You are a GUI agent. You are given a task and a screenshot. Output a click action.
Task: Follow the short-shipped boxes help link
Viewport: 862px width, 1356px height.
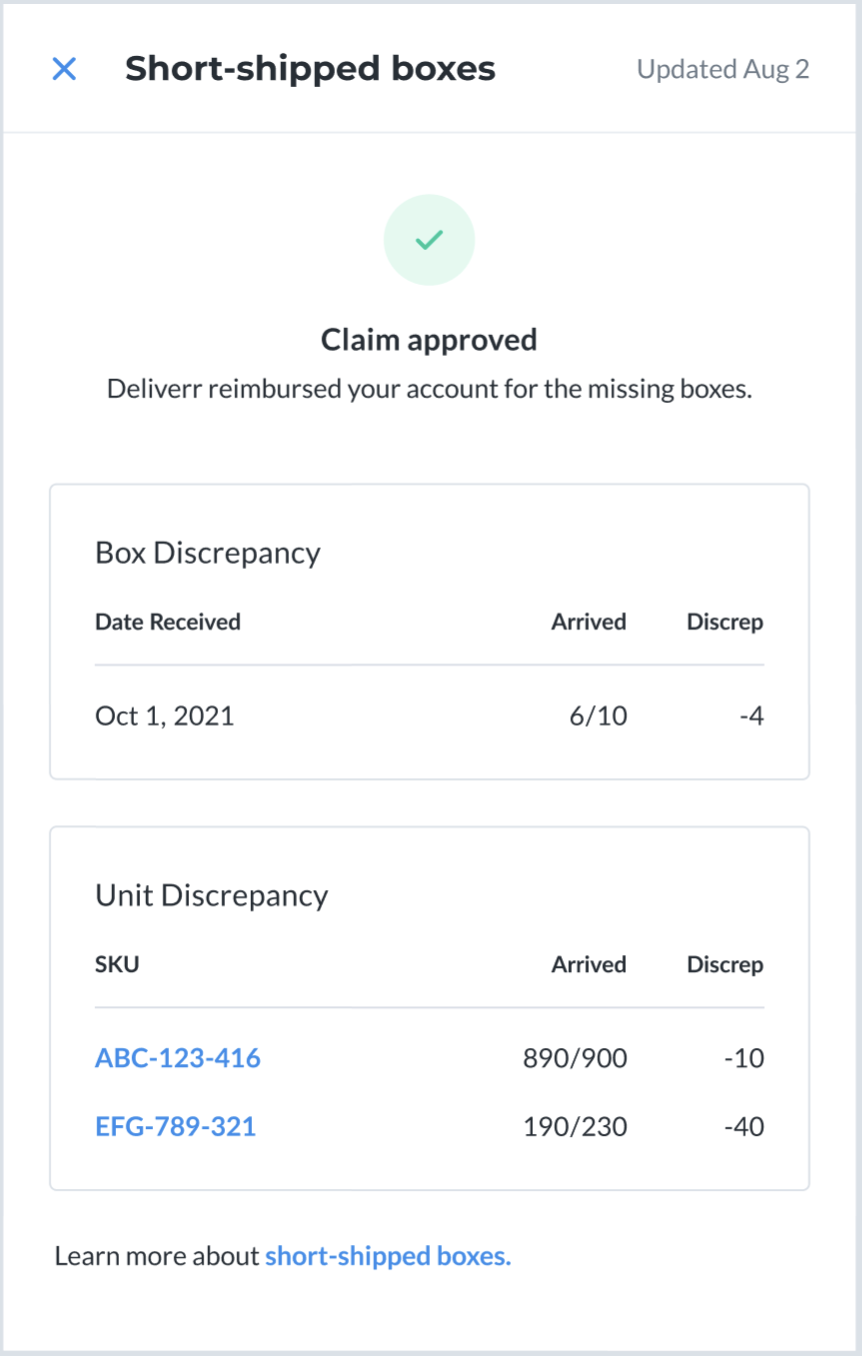(x=388, y=1256)
